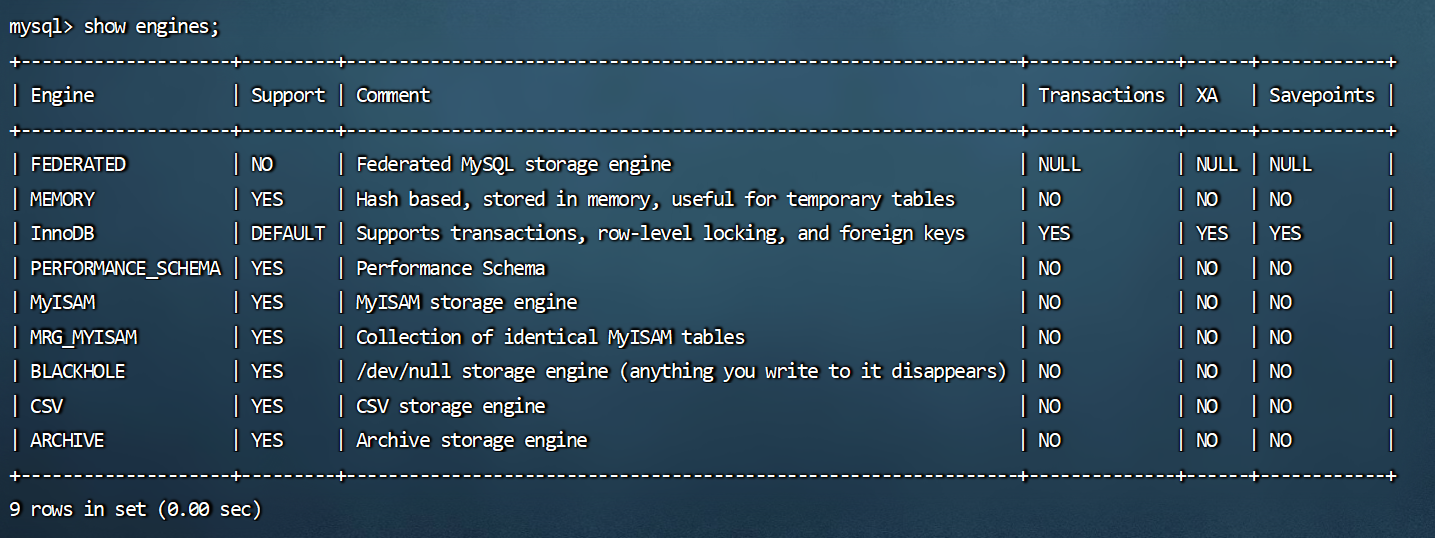Click the Support column header
Viewport: 1435px width, 538px height.
(x=288, y=95)
